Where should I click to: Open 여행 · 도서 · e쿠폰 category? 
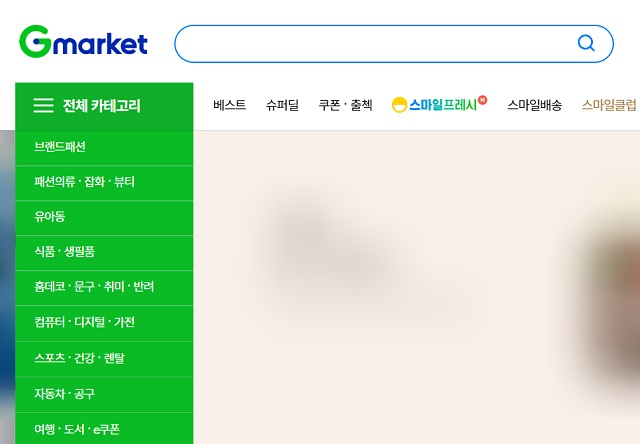pos(104,428)
